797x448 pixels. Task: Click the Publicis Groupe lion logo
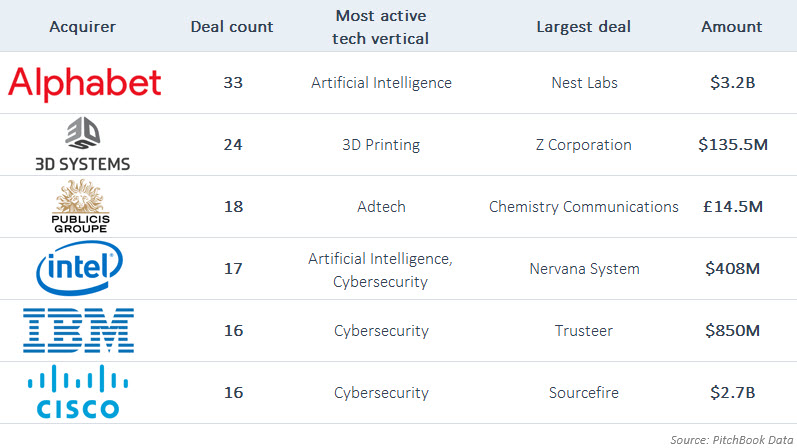point(80,206)
